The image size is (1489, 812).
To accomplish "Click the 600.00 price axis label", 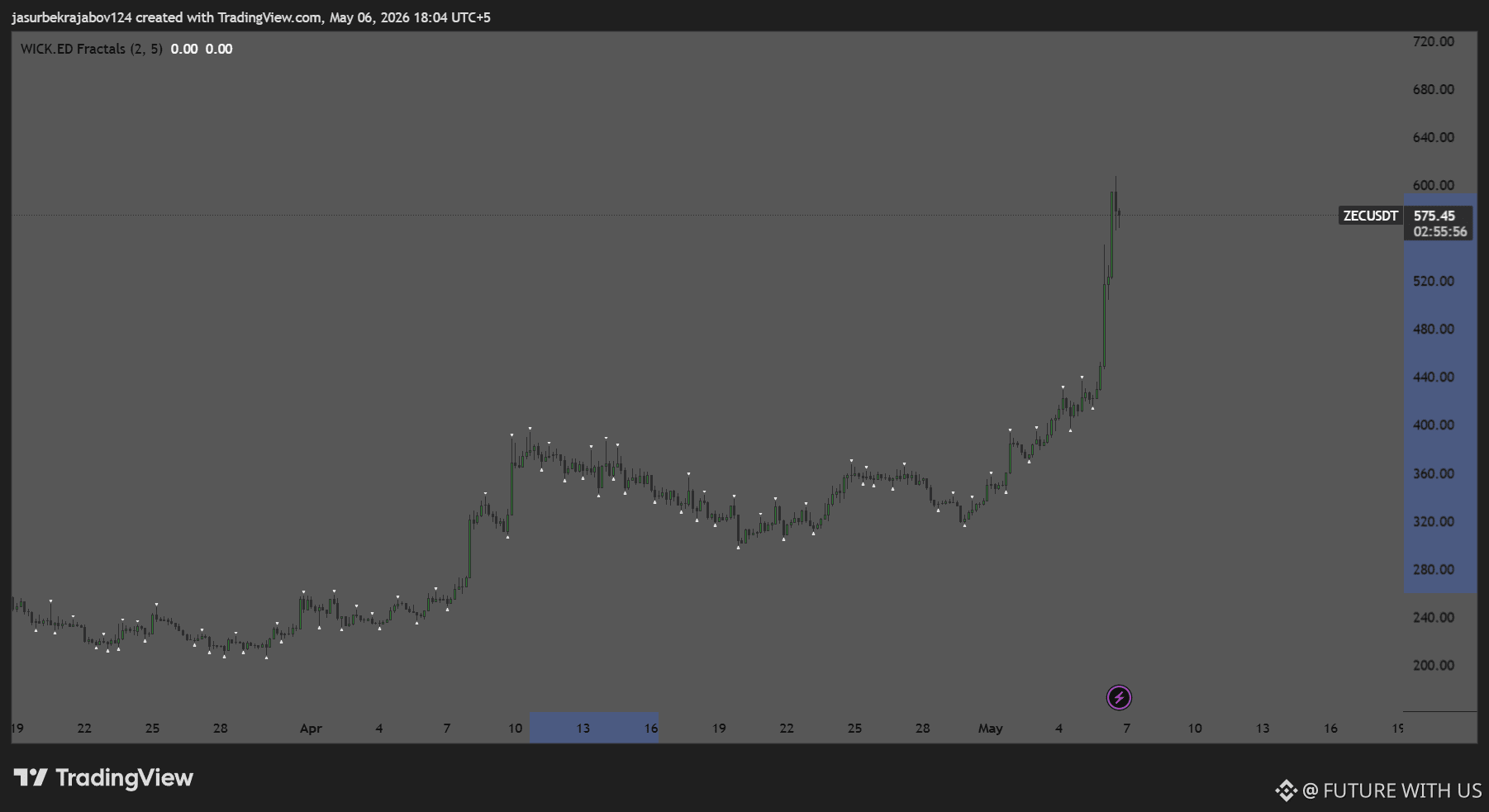I will pyautogui.click(x=1434, y=185).
